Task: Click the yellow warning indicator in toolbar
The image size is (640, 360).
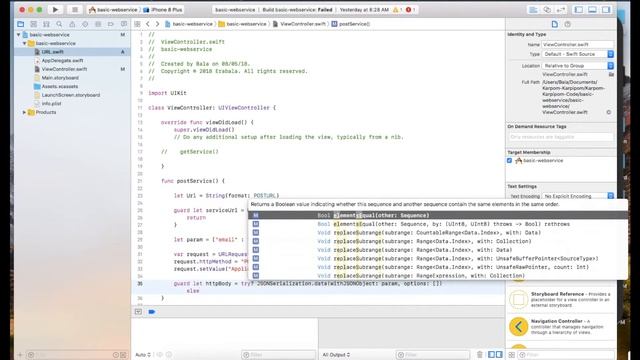Action: tap(397, 9)
